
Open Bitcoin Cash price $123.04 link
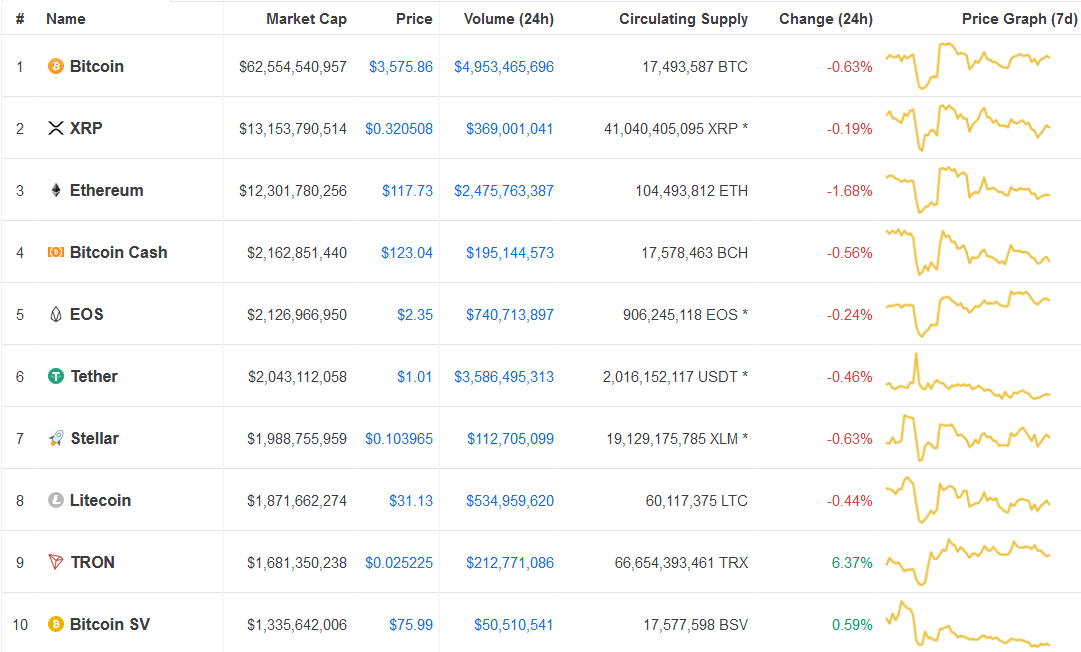pyautogui.click(x=407, y=253)
